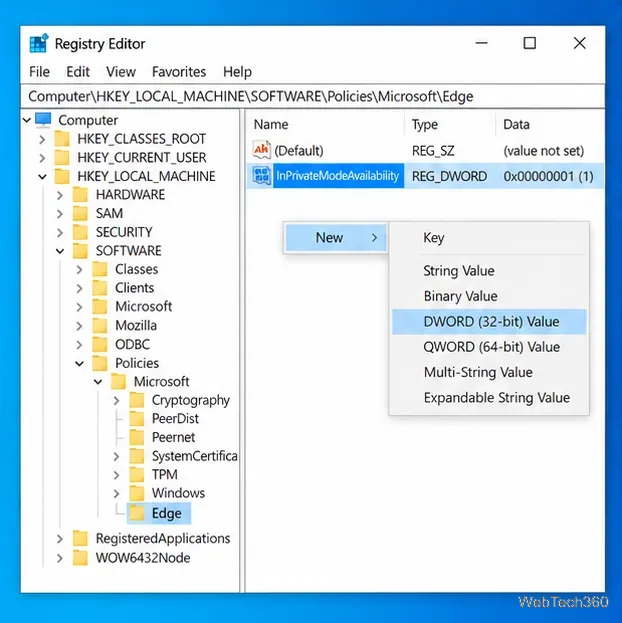
Task: Click the TPM folder icon
Action: coord(137,475)
